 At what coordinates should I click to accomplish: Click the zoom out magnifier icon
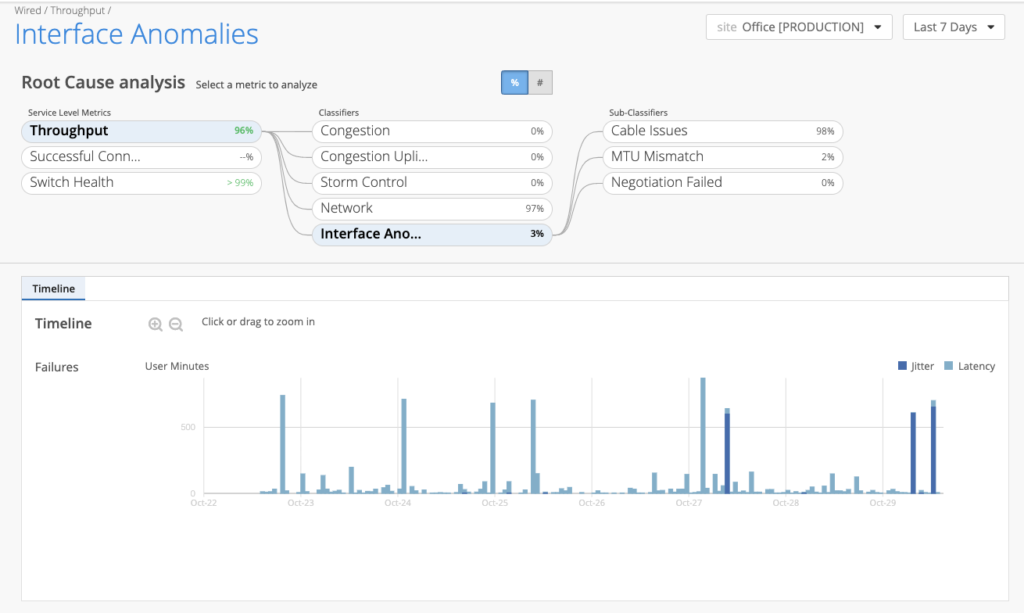176,324
